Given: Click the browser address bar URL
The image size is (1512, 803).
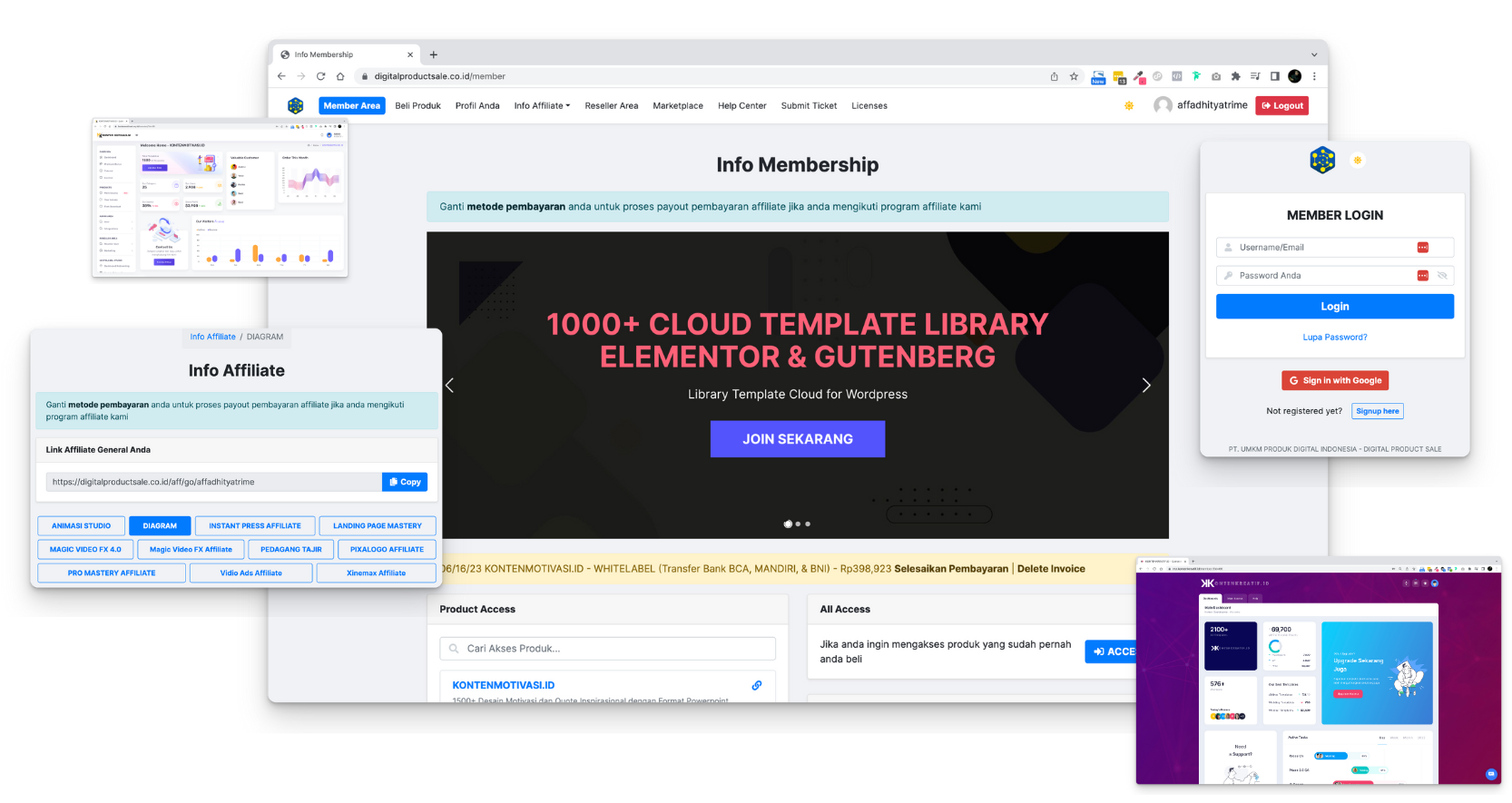Looking at the screenshot, I should click(x=439, y=76).
